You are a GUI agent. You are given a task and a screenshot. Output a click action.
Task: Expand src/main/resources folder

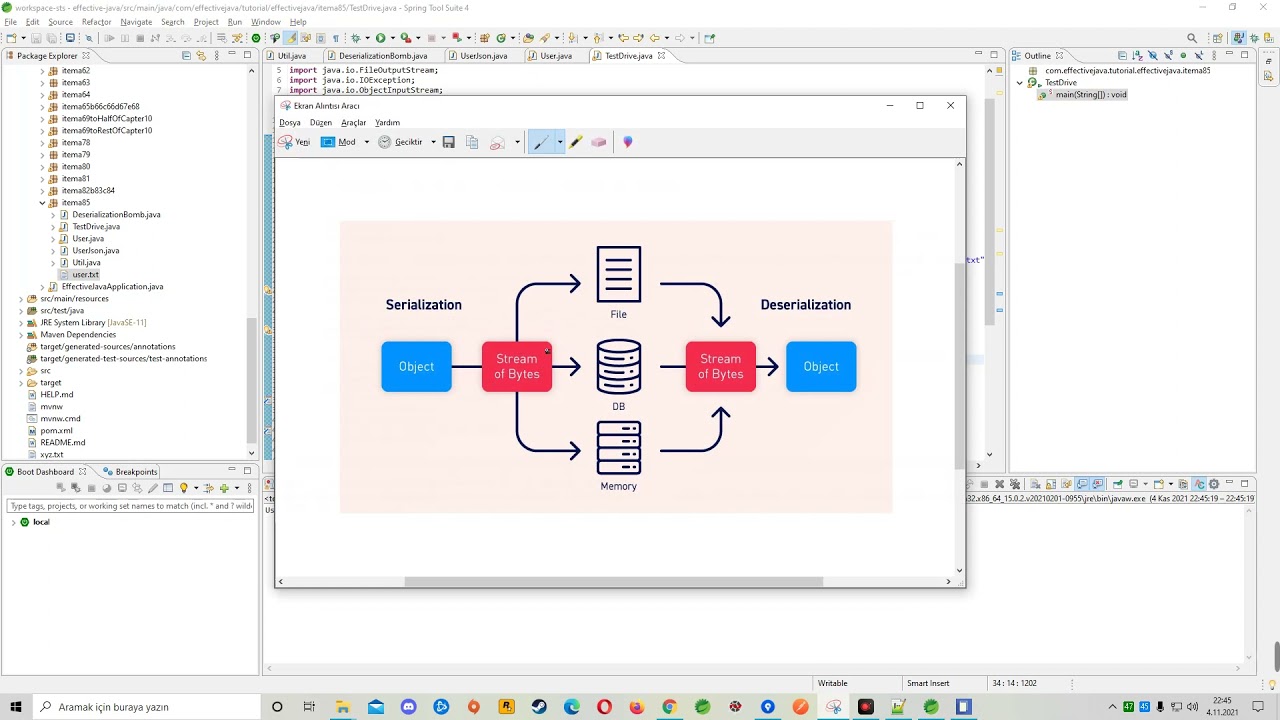[21, 299]
